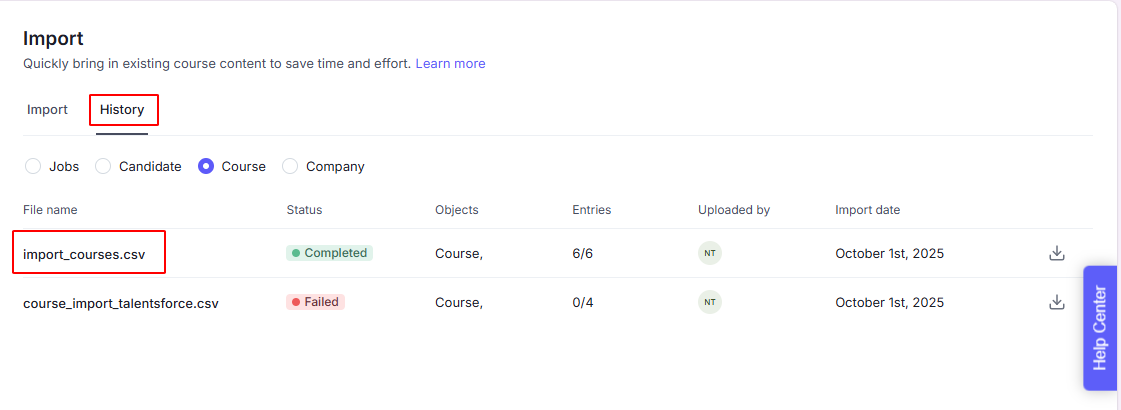Screen dimensions: 1121x410
Task: Click the Status column header
Action: pyautogui.click(x=304, y=210)
